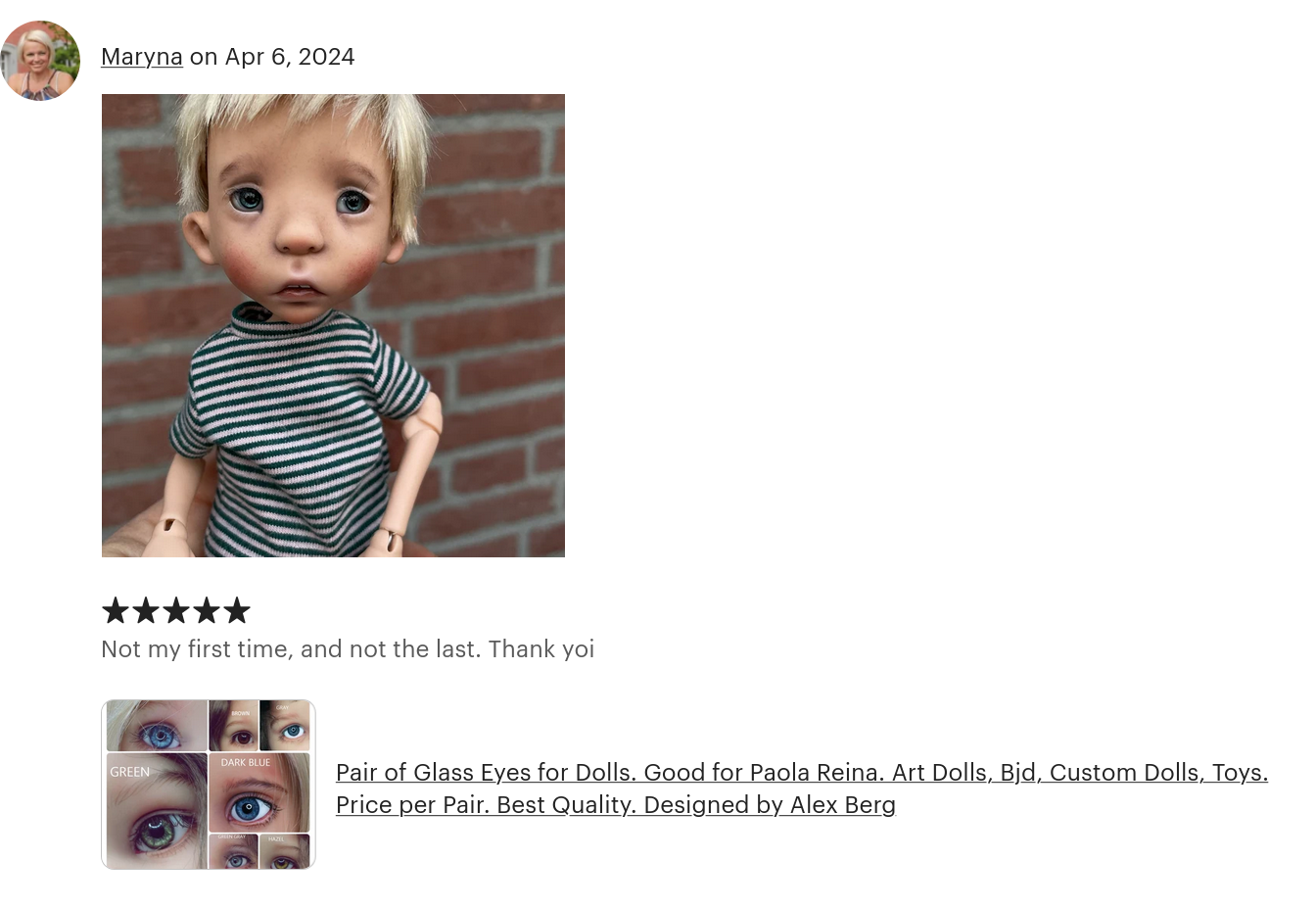The image size is (1316, 908).
Task: Click Maryna's round profile avatar
Action: point(40,60)
